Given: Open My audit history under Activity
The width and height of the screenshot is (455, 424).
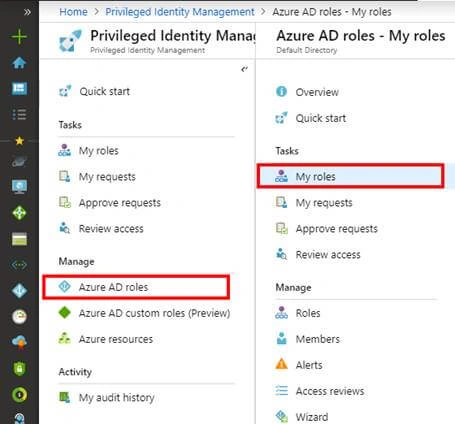Looking at the screenshot, I should tap(107, 397).
